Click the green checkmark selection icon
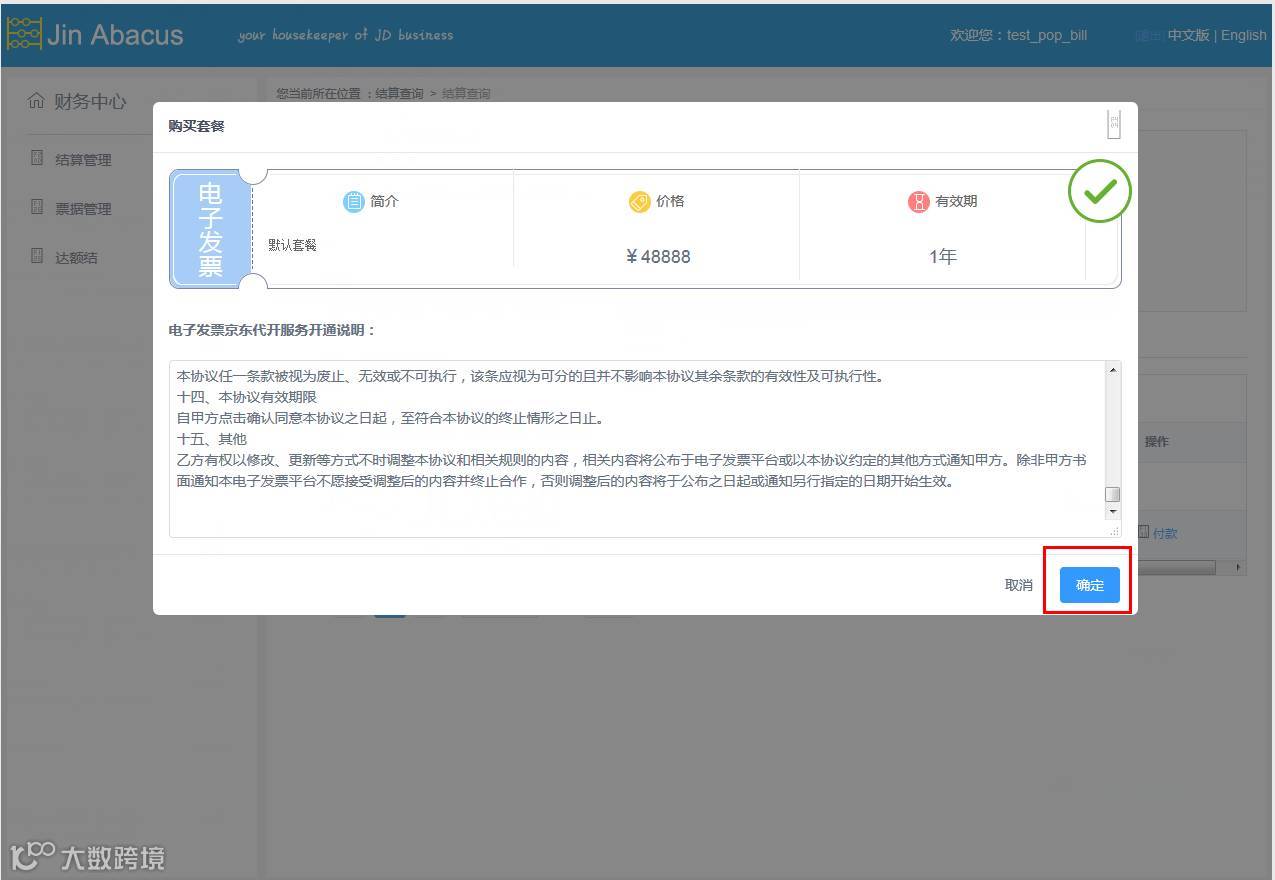This screenshot has height=880, width=1275. (1100, 191)
